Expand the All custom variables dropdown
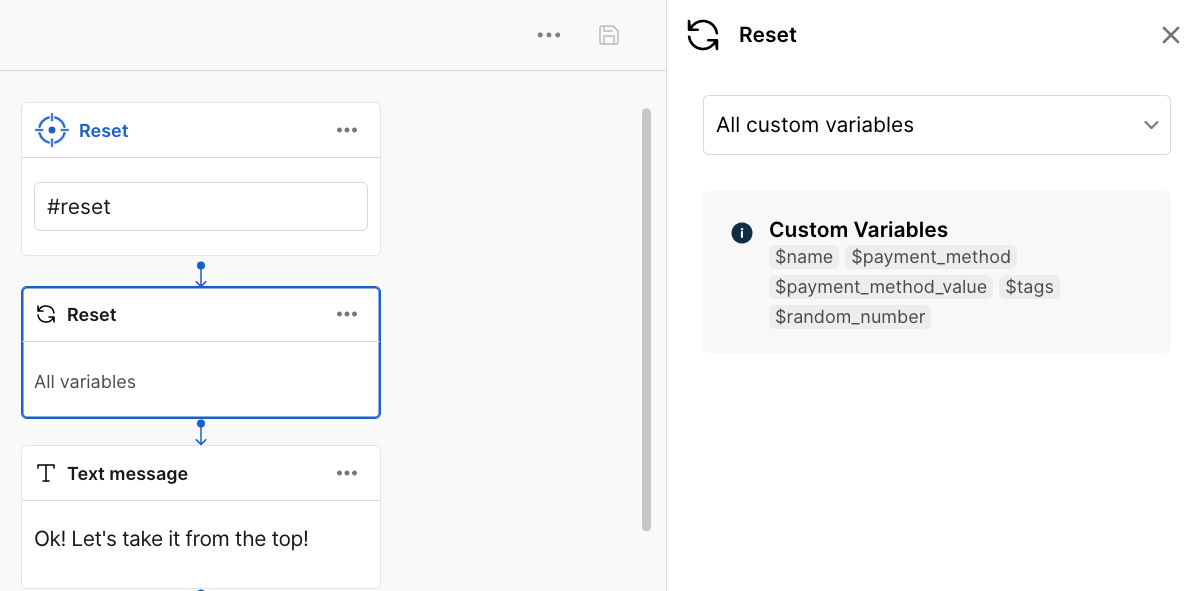 [936, 125]
